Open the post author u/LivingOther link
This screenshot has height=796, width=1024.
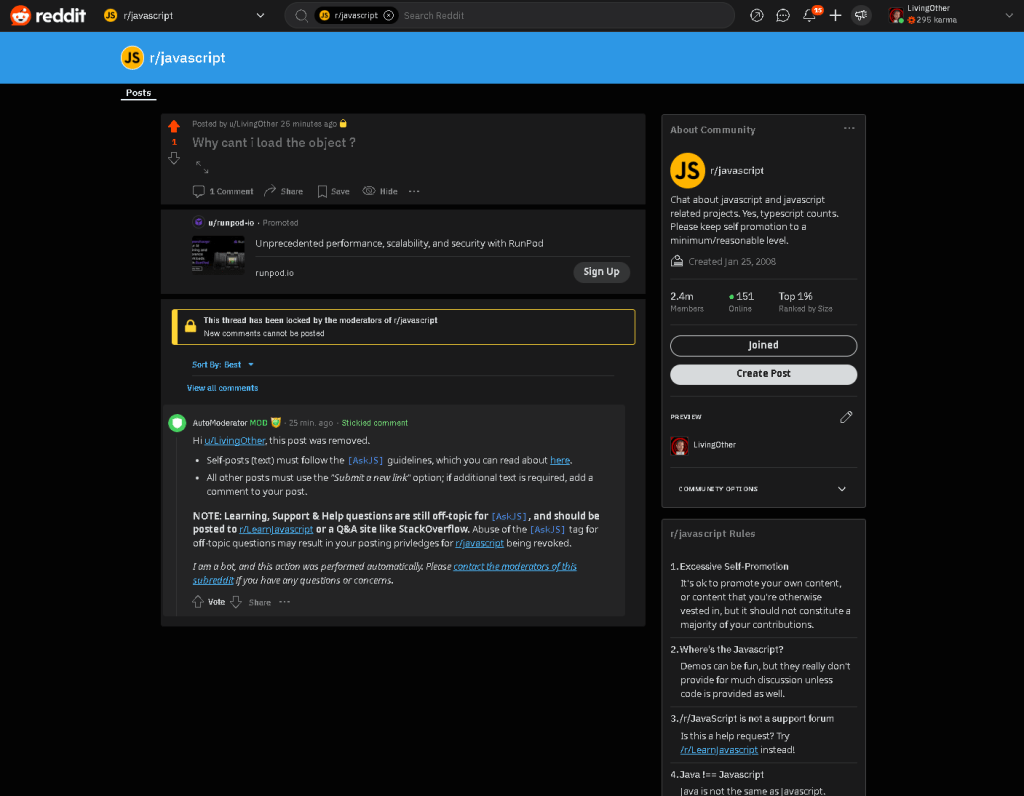pyautogui.click(x=253, y=123)
